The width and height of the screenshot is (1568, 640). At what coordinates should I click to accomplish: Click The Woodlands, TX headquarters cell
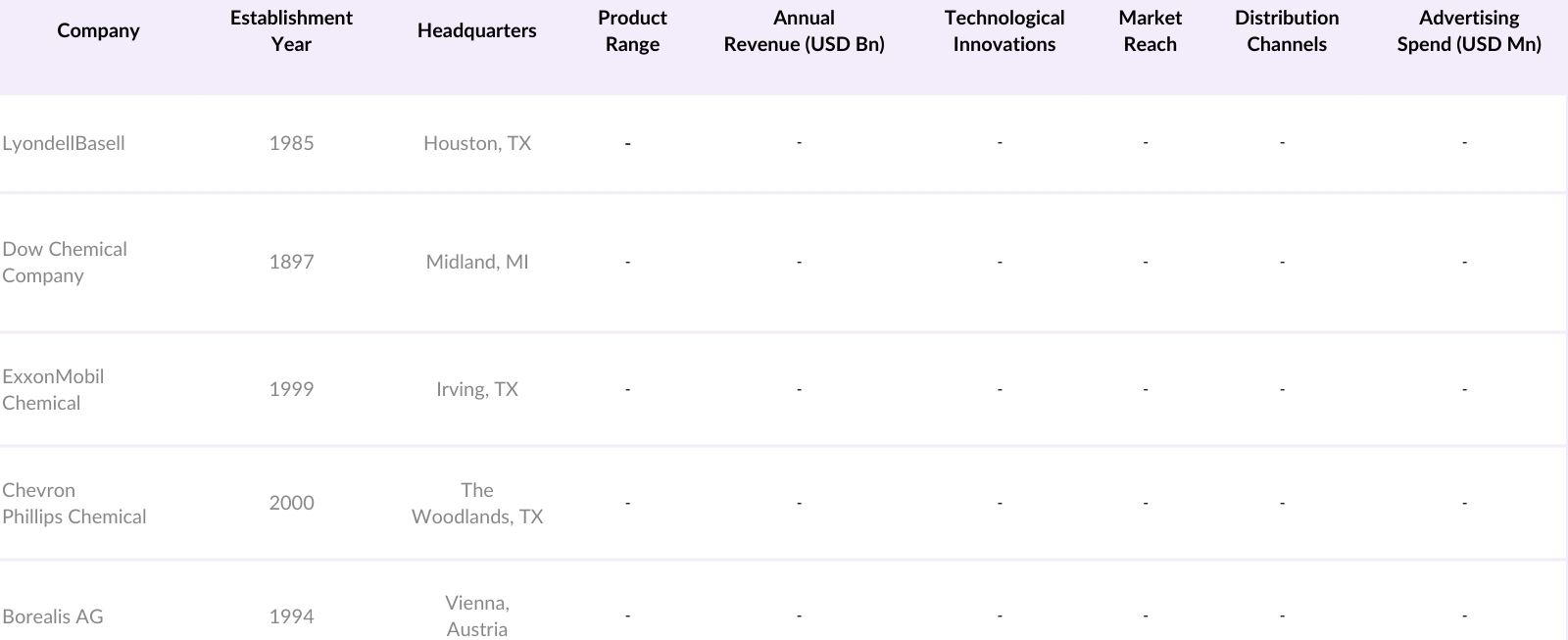click(x=476, y=503)
